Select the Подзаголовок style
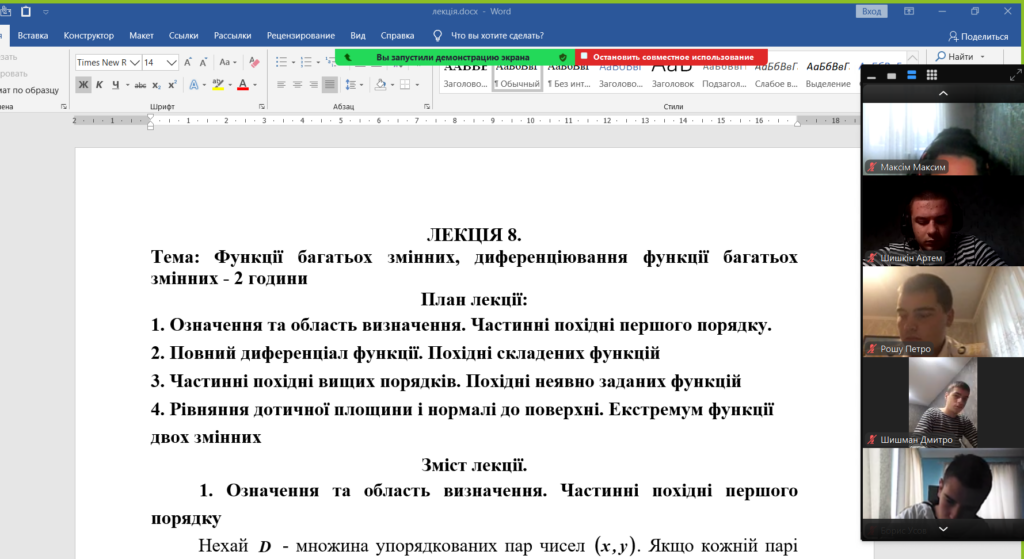Viewport: 1024px width, 559px height. pos(724,77)
